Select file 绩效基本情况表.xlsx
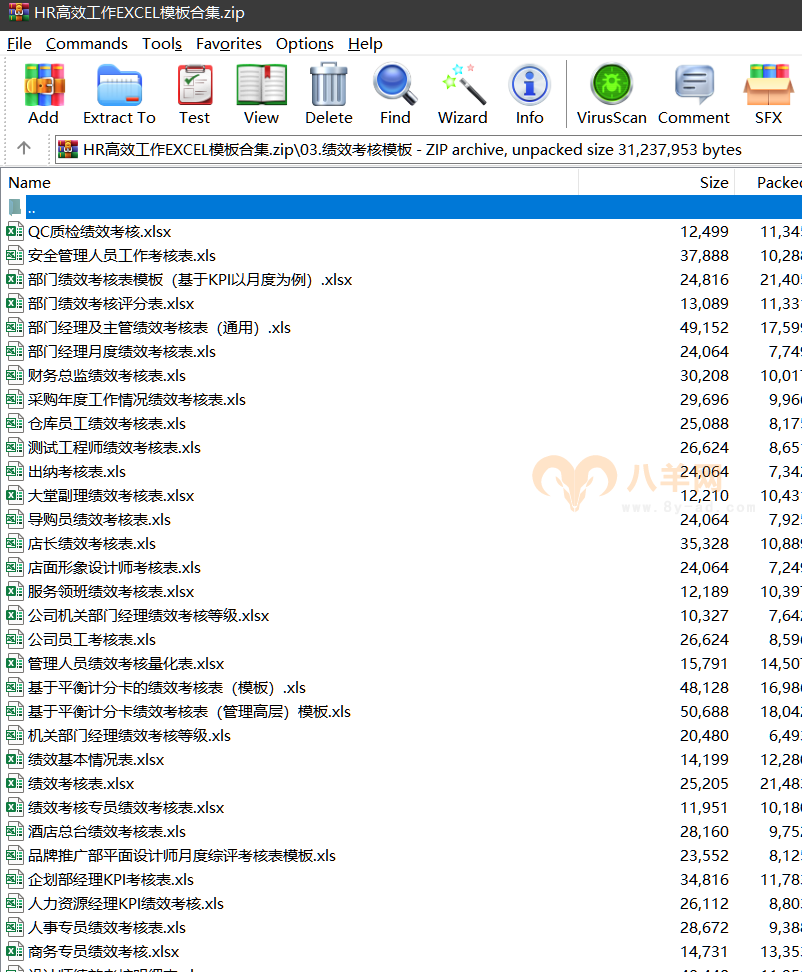Viewport: 802px width, 972px height. (x=96, y=759)
